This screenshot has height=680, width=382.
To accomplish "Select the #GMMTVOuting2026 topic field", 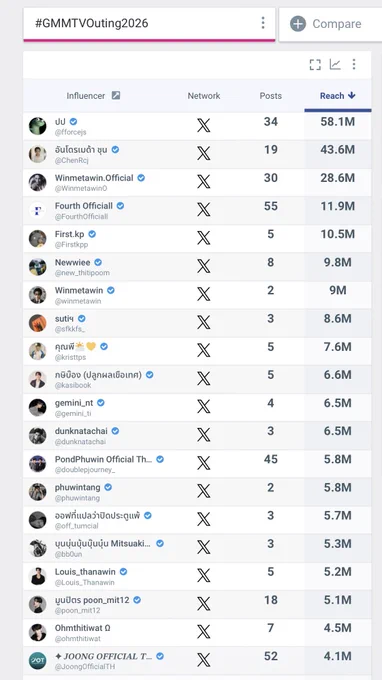I will click(149, 24).
